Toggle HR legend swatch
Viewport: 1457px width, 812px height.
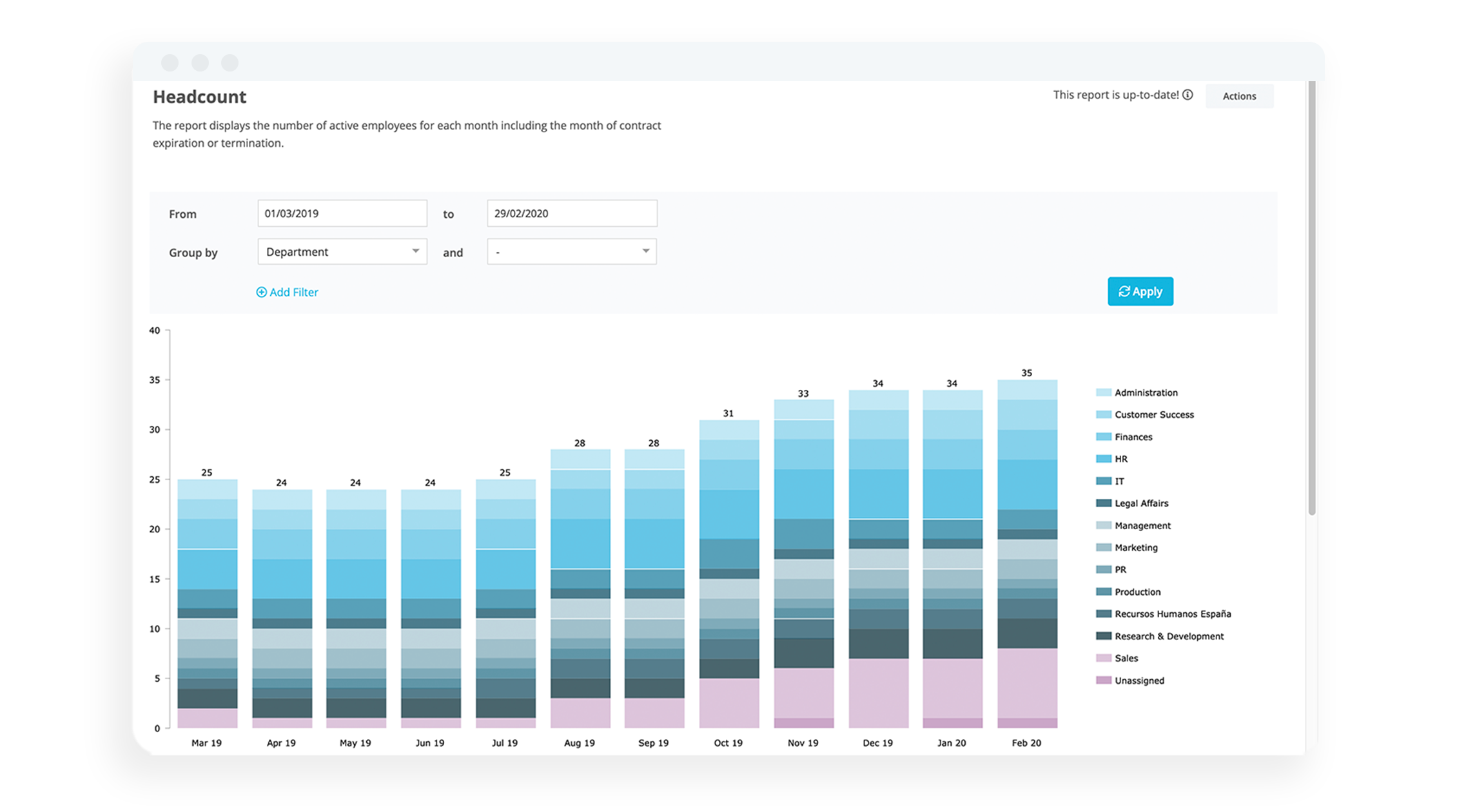click(1103, 459)
